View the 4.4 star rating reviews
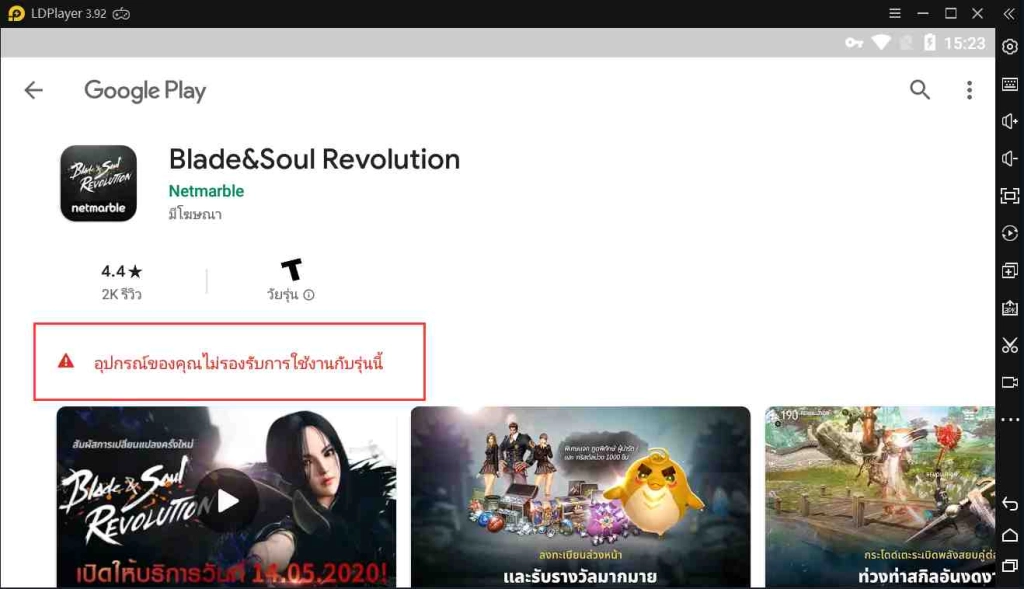Viewport: 1024px width, 589px height. tap(121, 281)
